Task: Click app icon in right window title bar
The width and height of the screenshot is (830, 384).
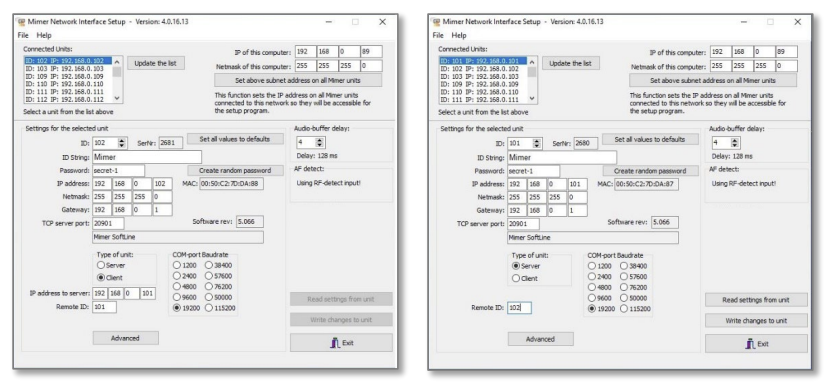Action: [436, 22]
